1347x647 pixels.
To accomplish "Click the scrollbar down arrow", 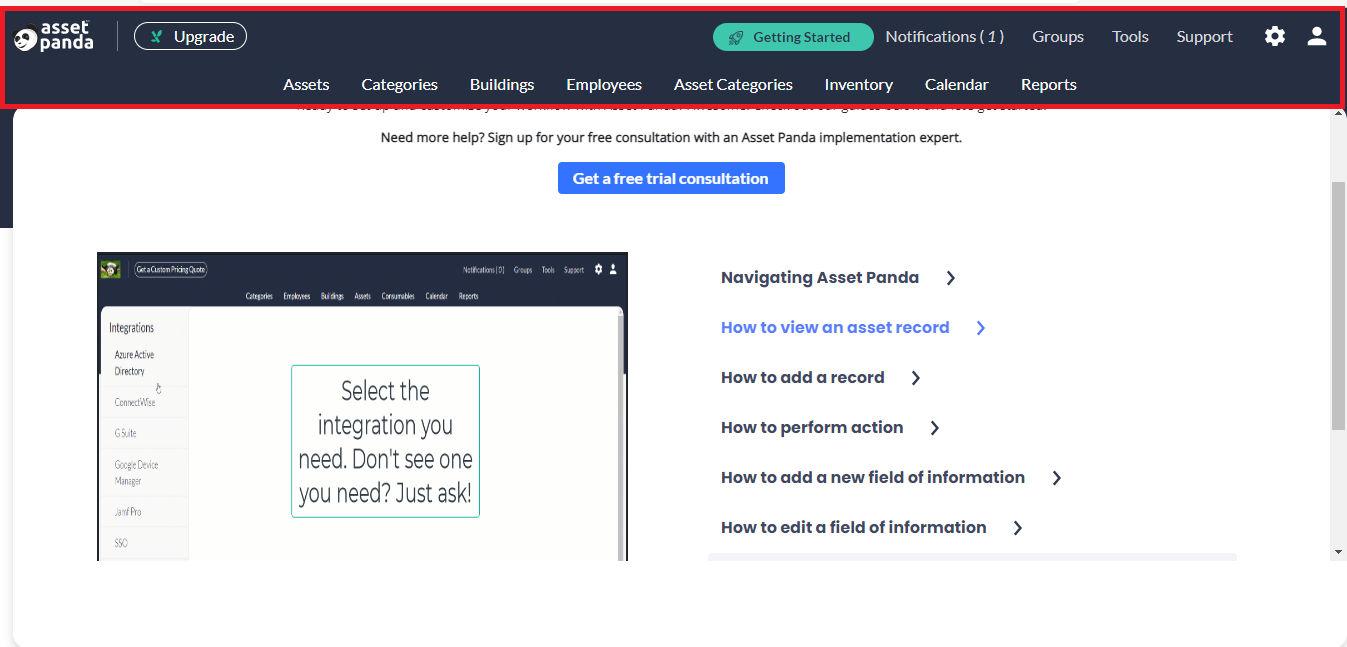I will [1338, 552].
